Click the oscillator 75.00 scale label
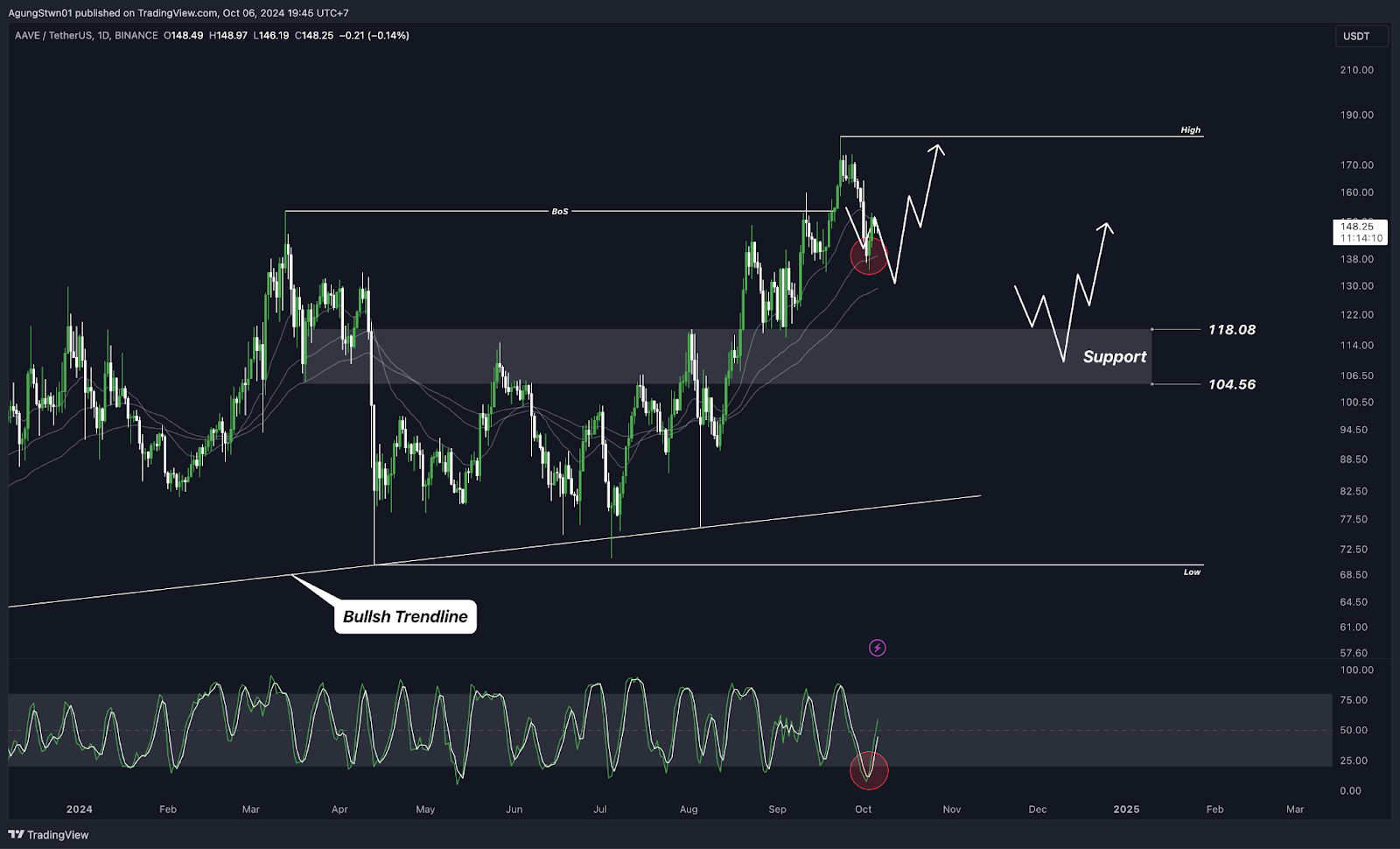This screenshot has width=1400, height=849. coord(1354,700)
